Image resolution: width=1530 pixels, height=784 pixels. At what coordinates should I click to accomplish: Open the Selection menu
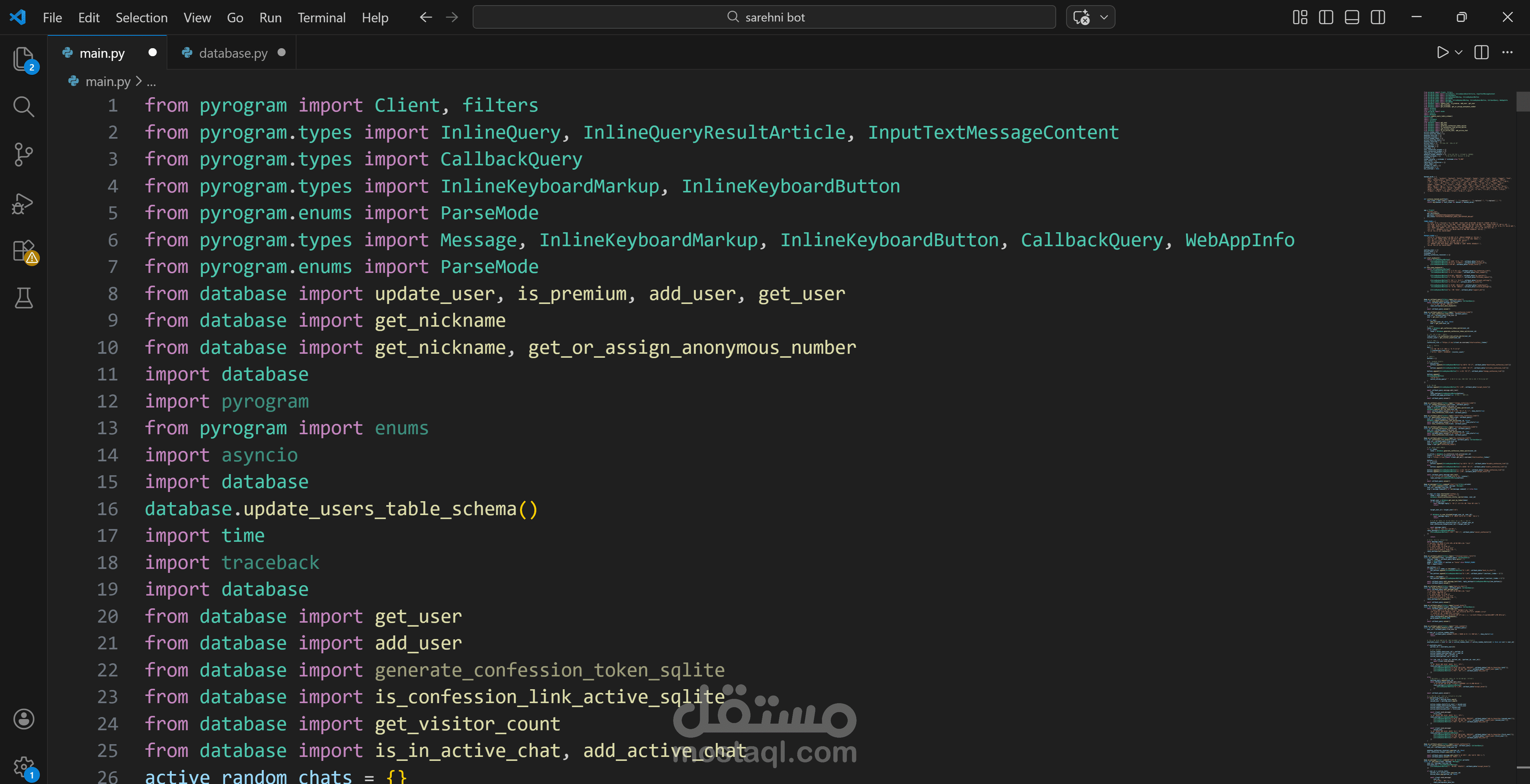(x=141, y=18)
